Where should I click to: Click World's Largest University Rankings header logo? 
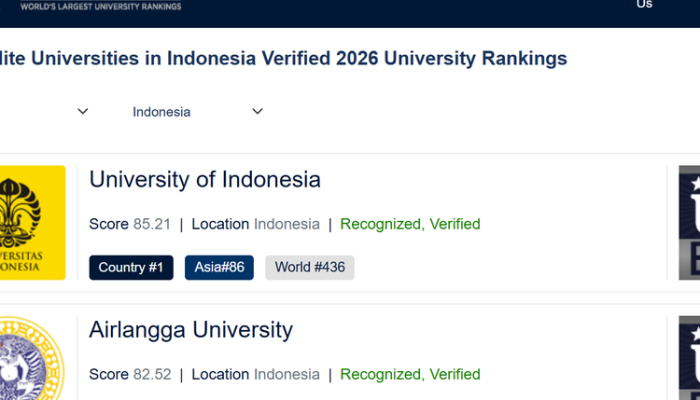tap(101, 6)
